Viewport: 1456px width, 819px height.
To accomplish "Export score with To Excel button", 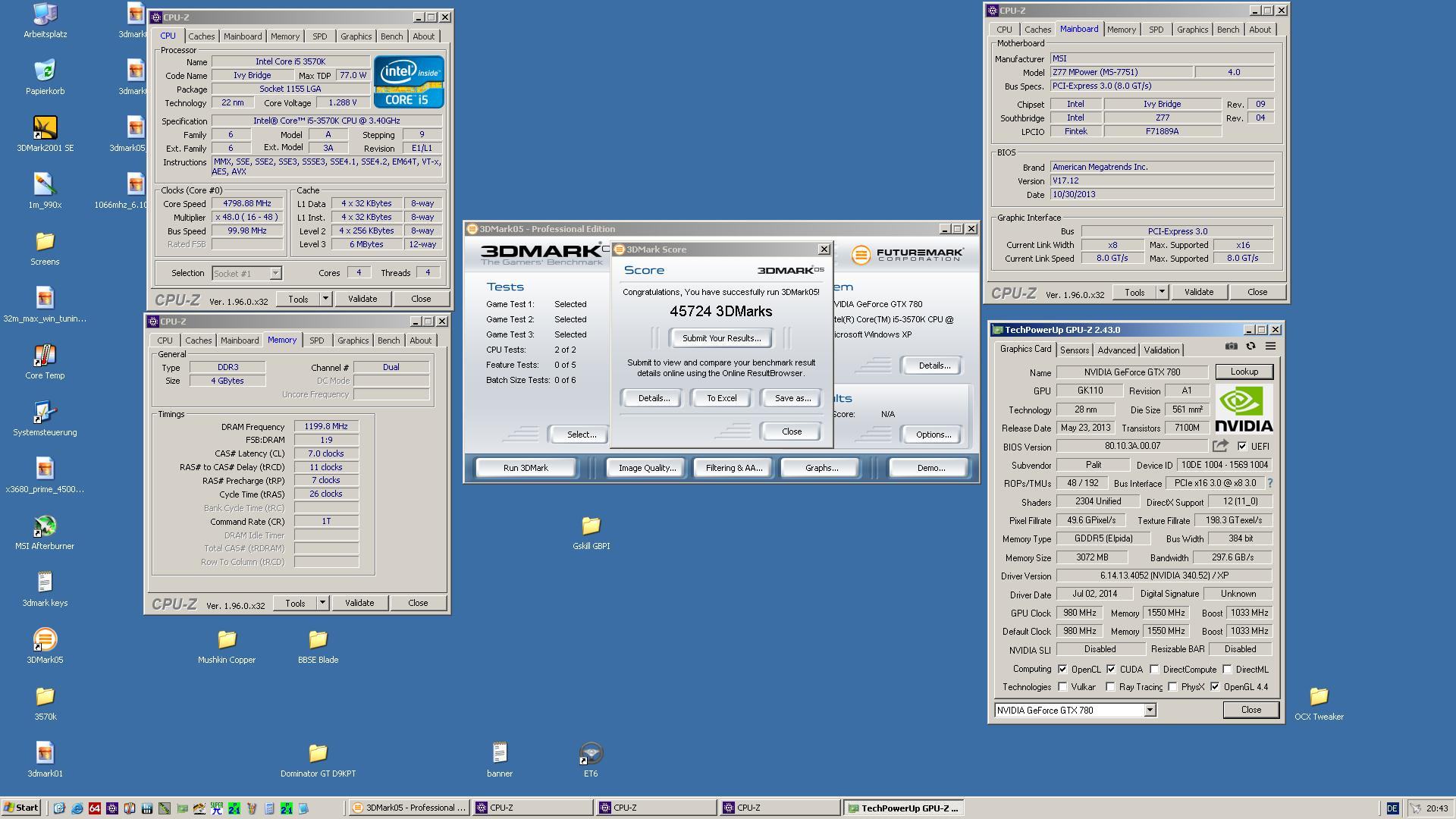I will tap(721, 398).
